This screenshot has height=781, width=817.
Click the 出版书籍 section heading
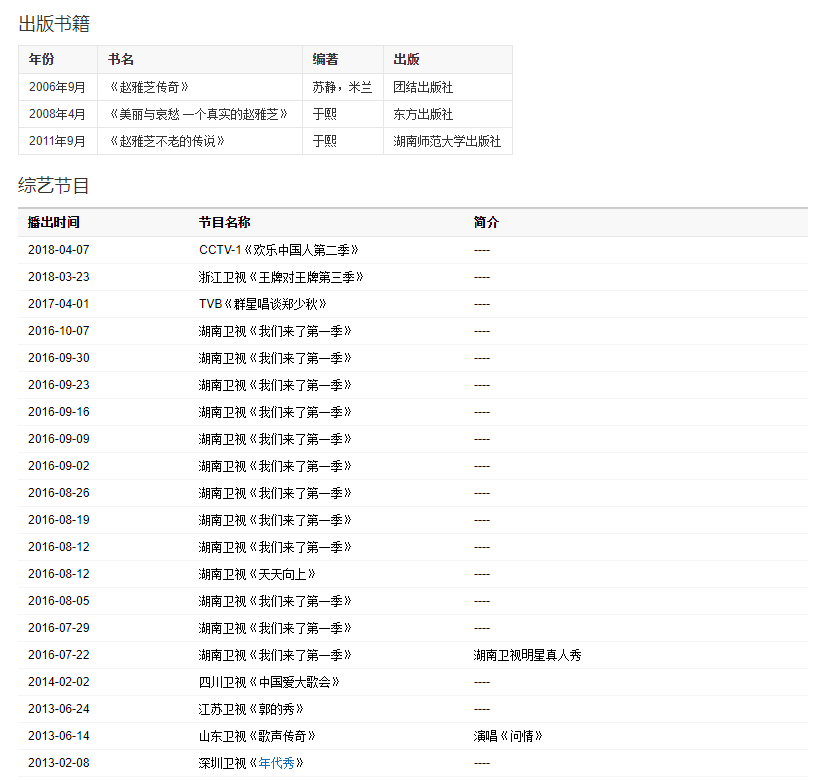coord(54,23)
